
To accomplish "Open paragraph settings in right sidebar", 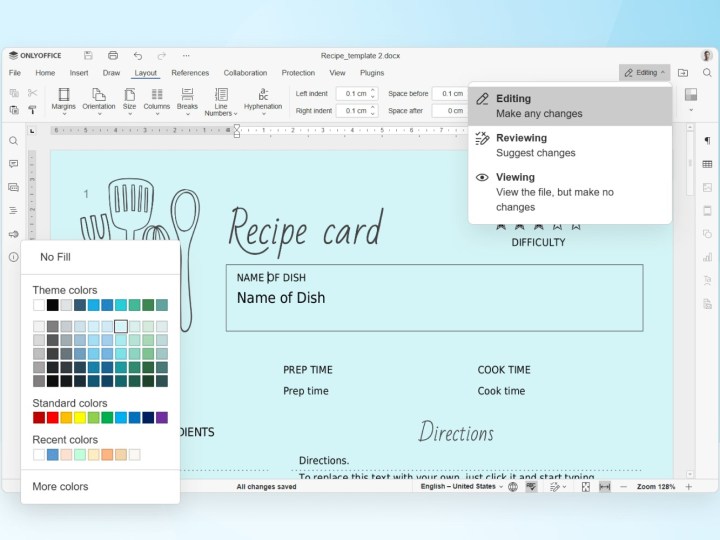I will [707, 141].
